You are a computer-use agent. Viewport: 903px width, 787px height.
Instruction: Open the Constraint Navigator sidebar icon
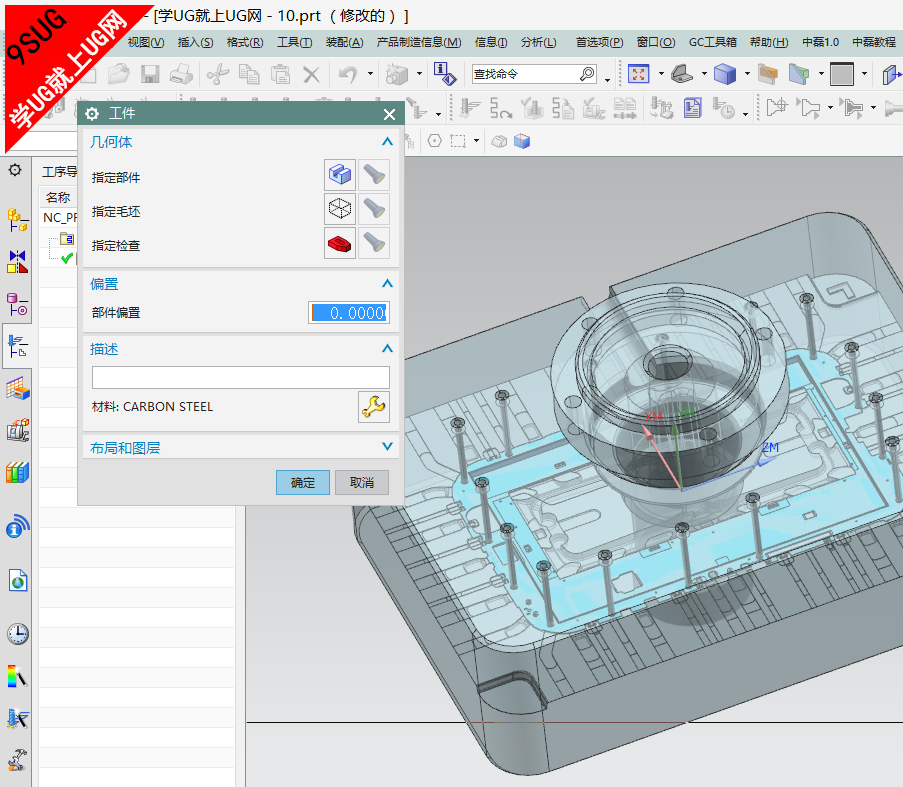pyautogui.click(x=17, y=262)
